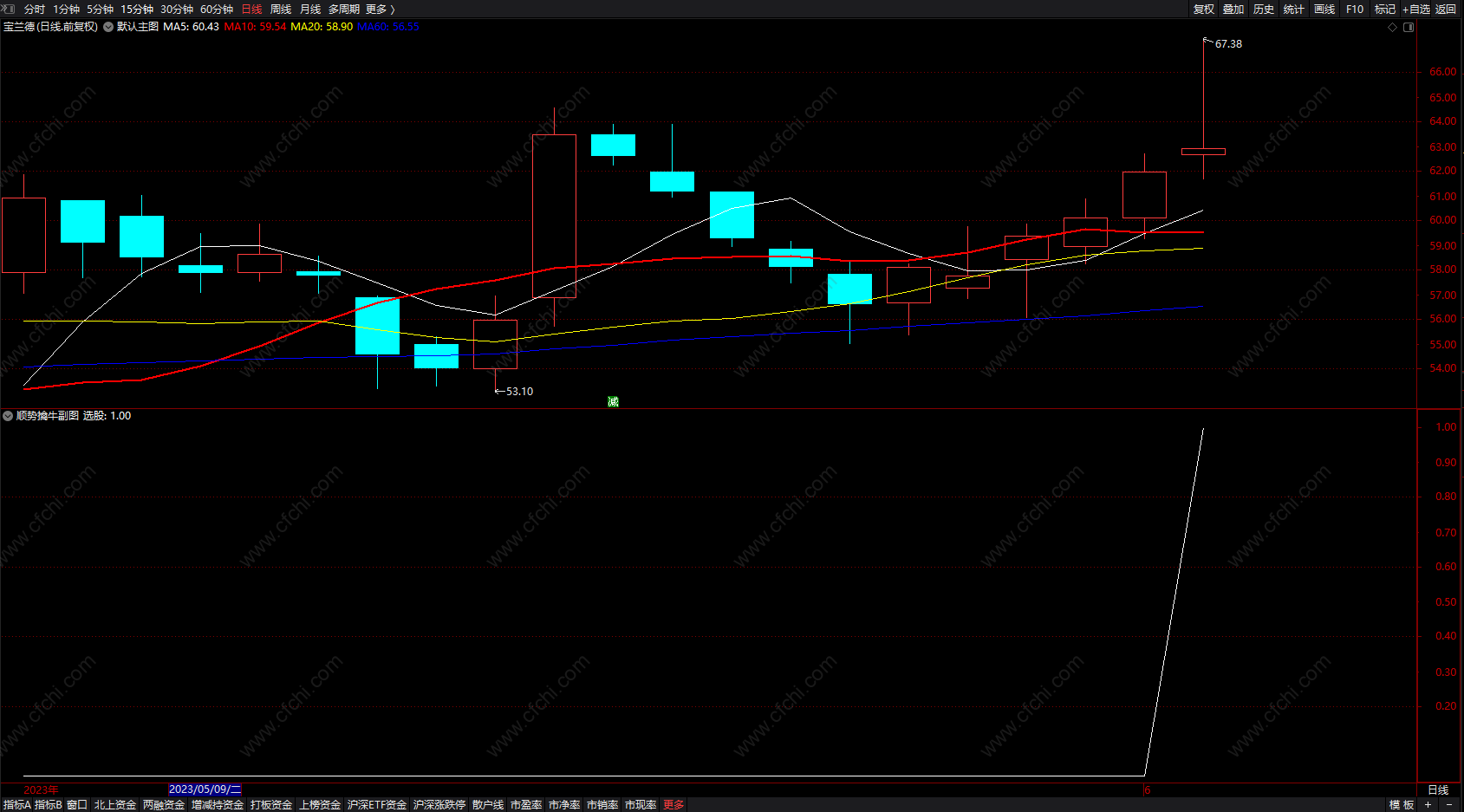This screenshot has height=812, width=1464.
Task: Show 沪深ETF资金 indicator
Action: coord(377,805)
